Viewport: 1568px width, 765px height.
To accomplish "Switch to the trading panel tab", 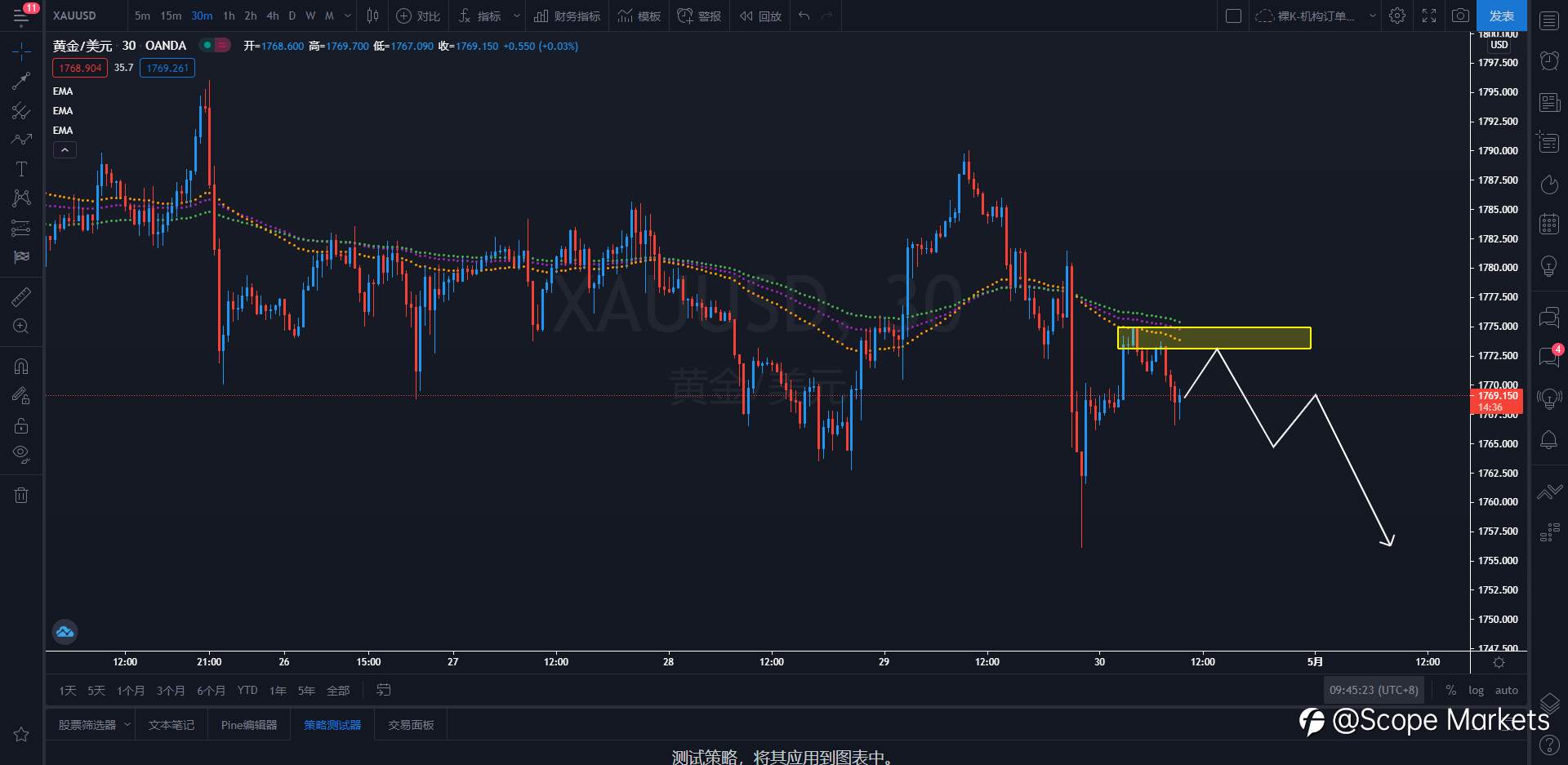I will coord(411,725).
